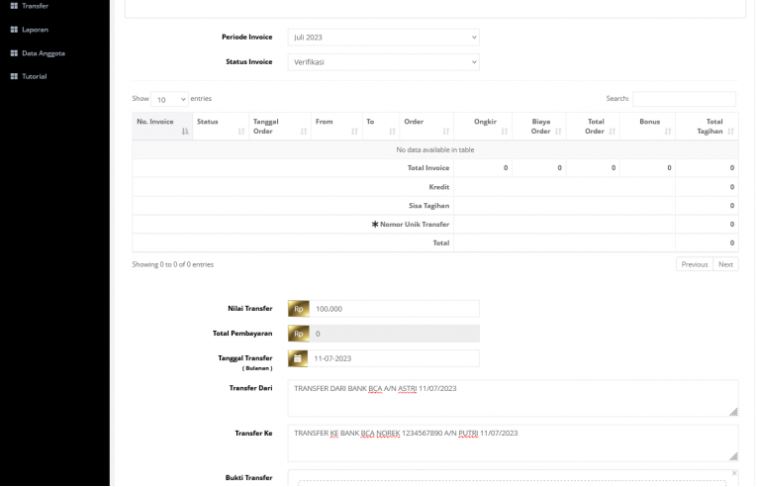Expand the Status Invoice dropdown
Screen dimensions: 757x487
pyautogui.click(x=383, y=62)
